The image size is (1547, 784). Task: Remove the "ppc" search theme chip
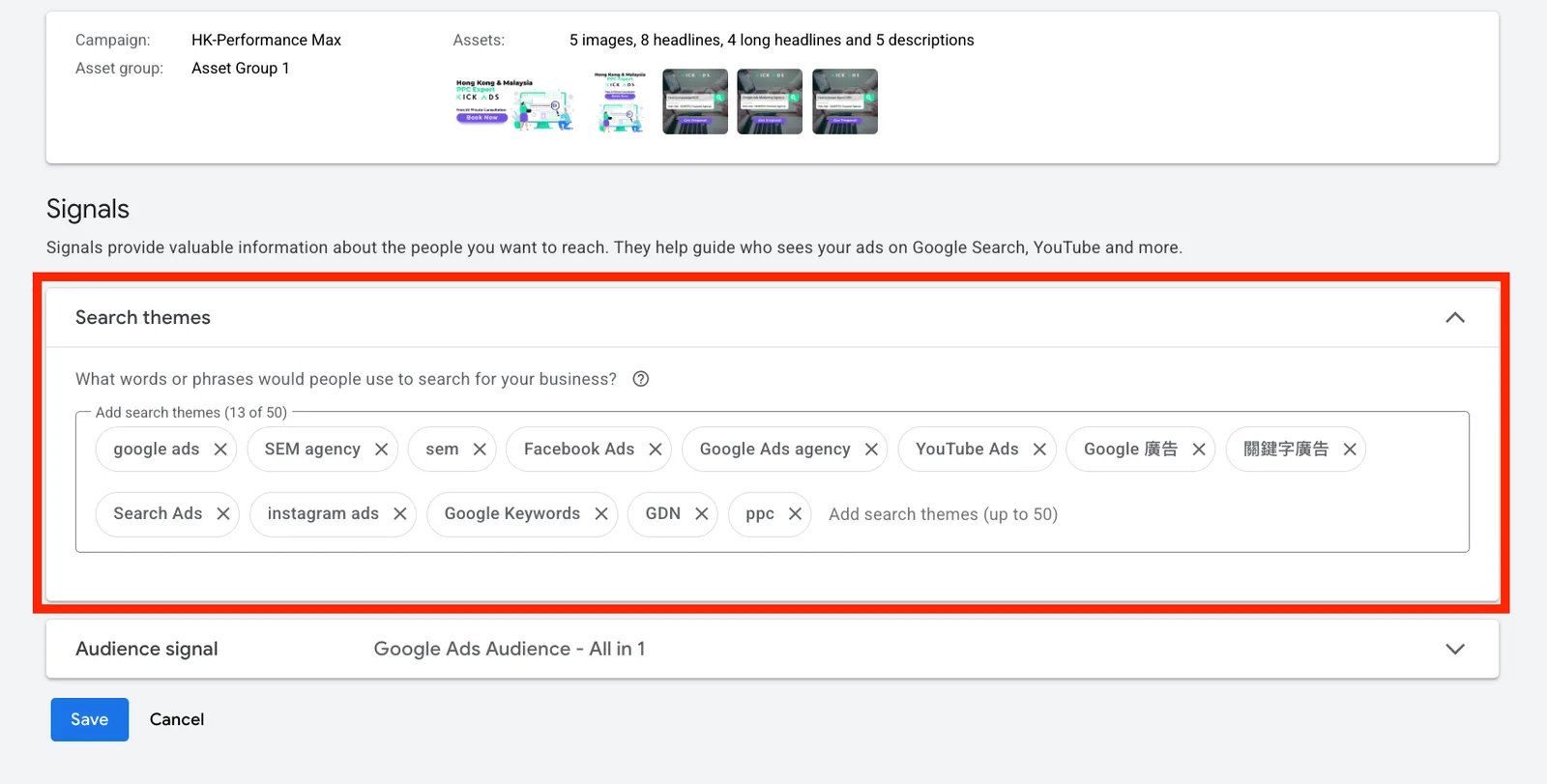click(795, 514)
